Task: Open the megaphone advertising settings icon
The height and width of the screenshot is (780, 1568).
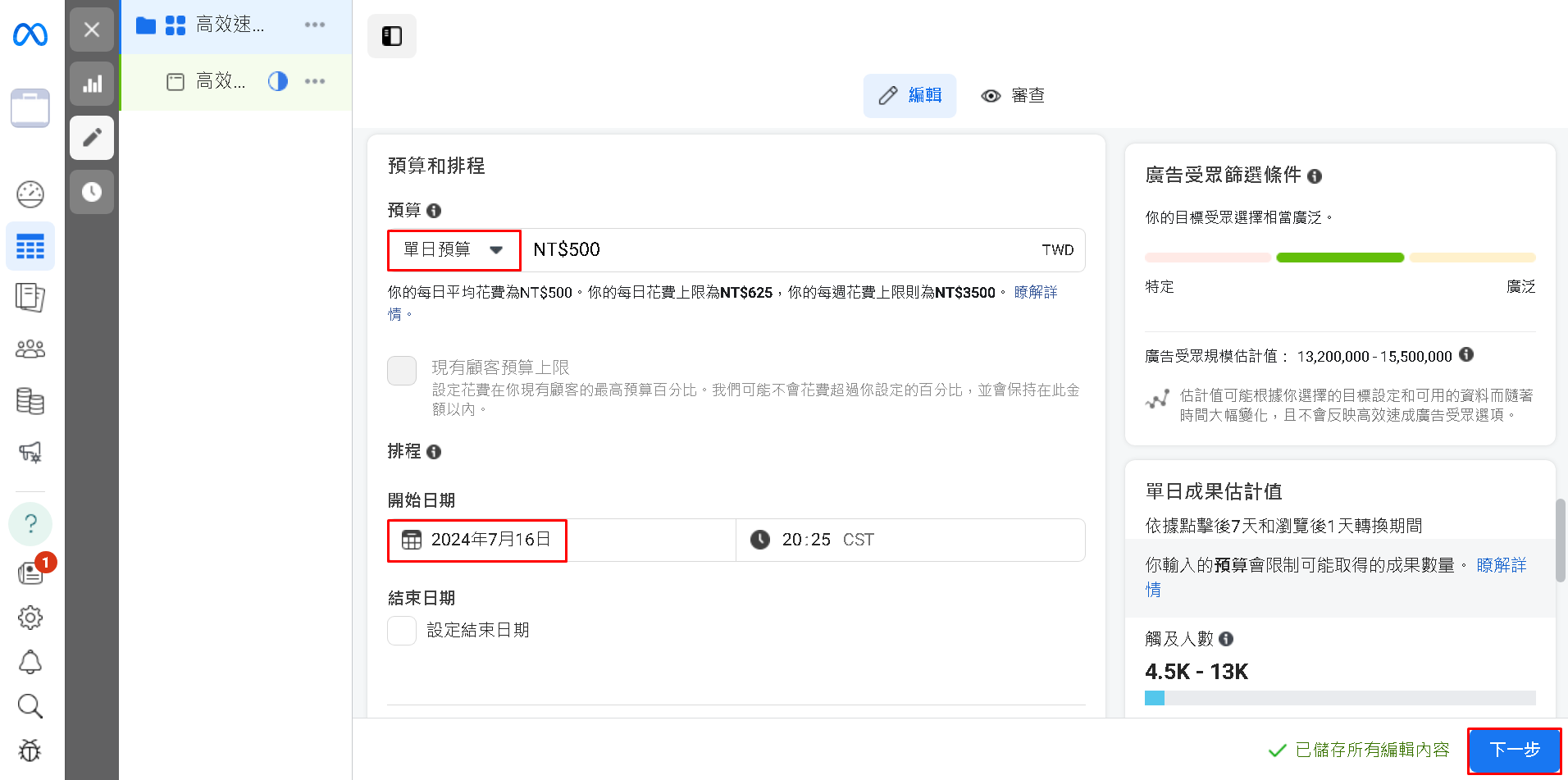Action: (x=30, y=452)
